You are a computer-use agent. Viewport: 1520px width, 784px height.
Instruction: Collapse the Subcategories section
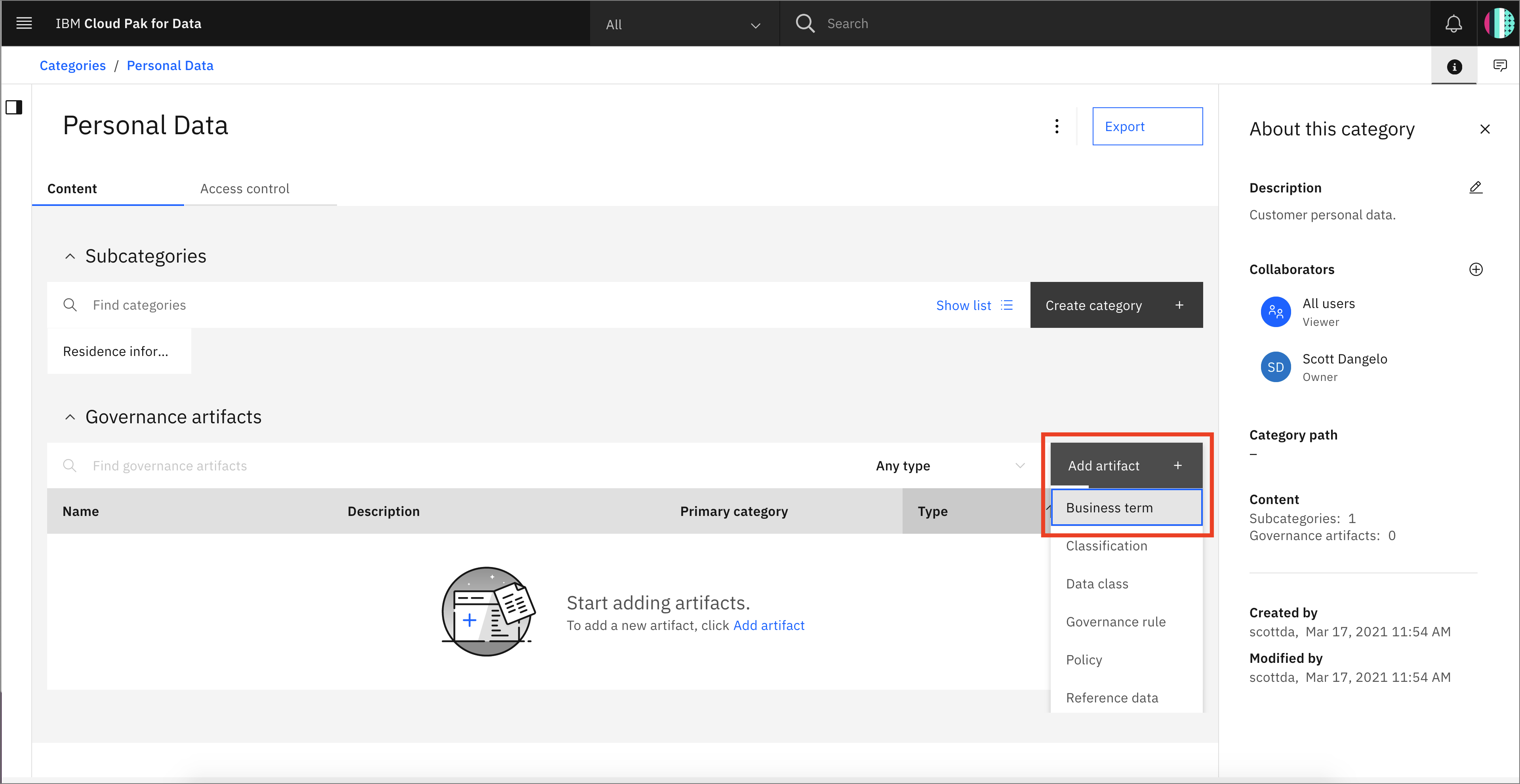pyautogui.click(x=70, y=256)
